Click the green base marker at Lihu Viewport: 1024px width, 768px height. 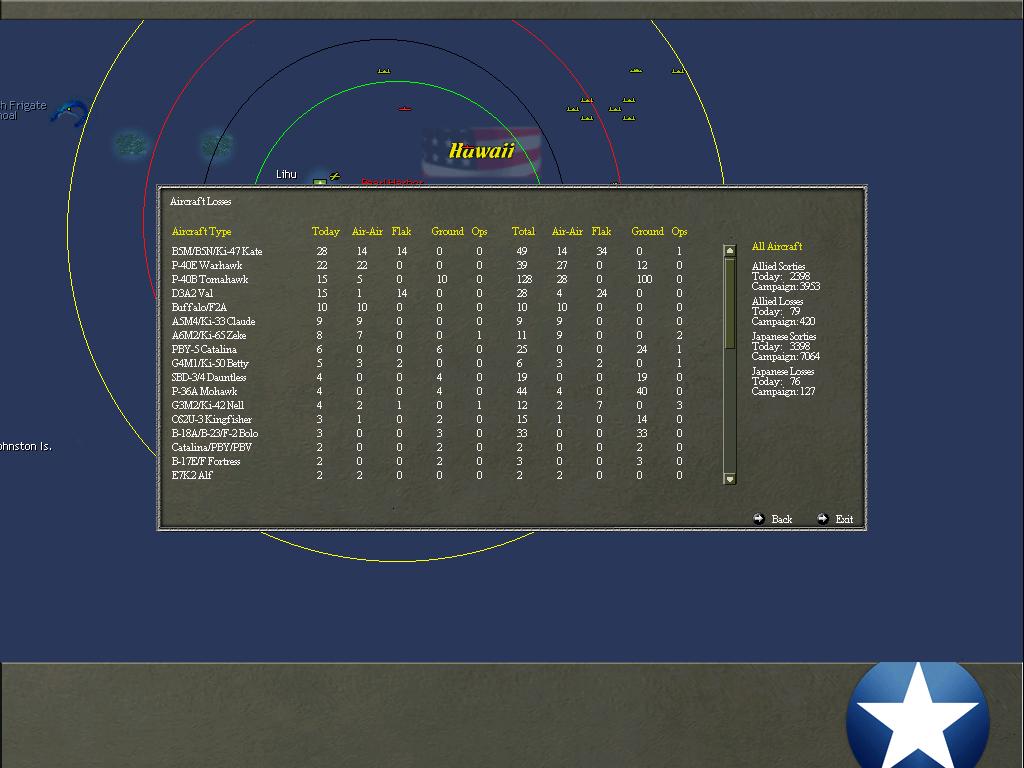coord(320,181)
